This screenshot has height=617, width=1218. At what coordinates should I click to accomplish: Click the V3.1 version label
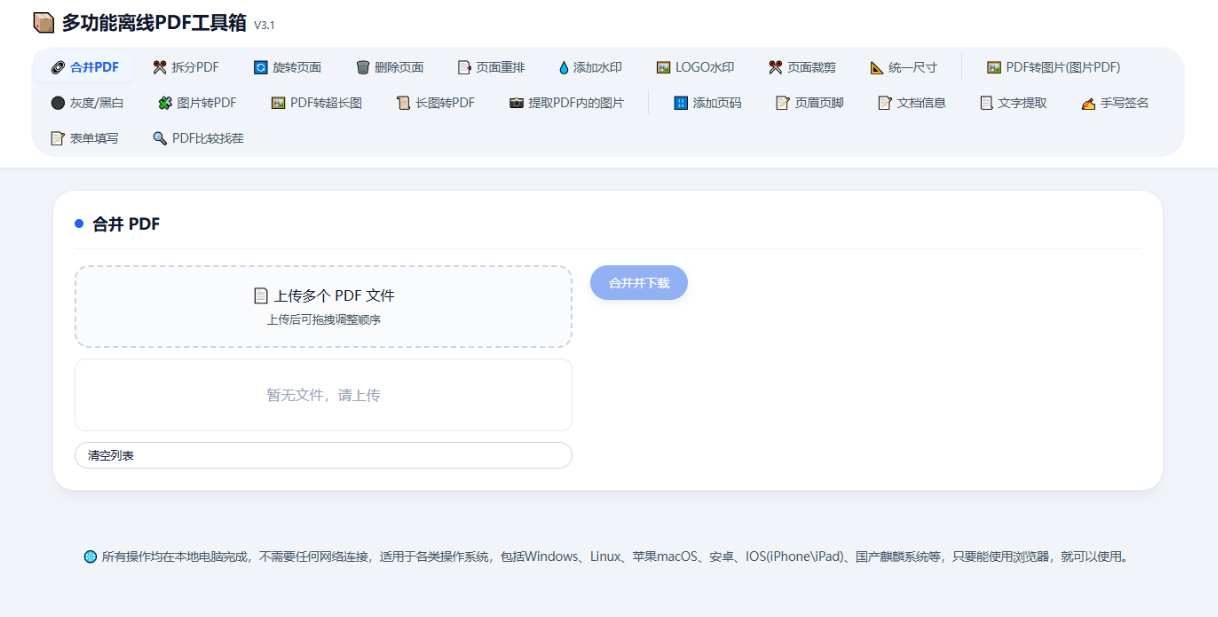click(264, 25)
